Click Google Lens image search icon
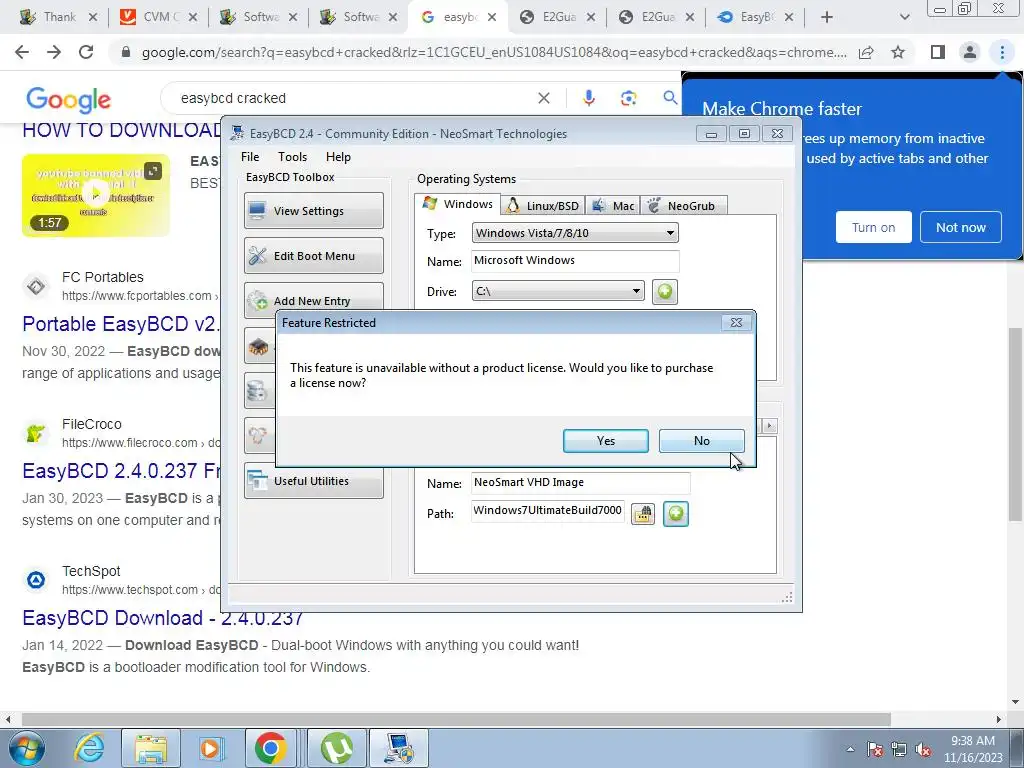Viewport: 1024px width, 768px height. pos(628,98)
